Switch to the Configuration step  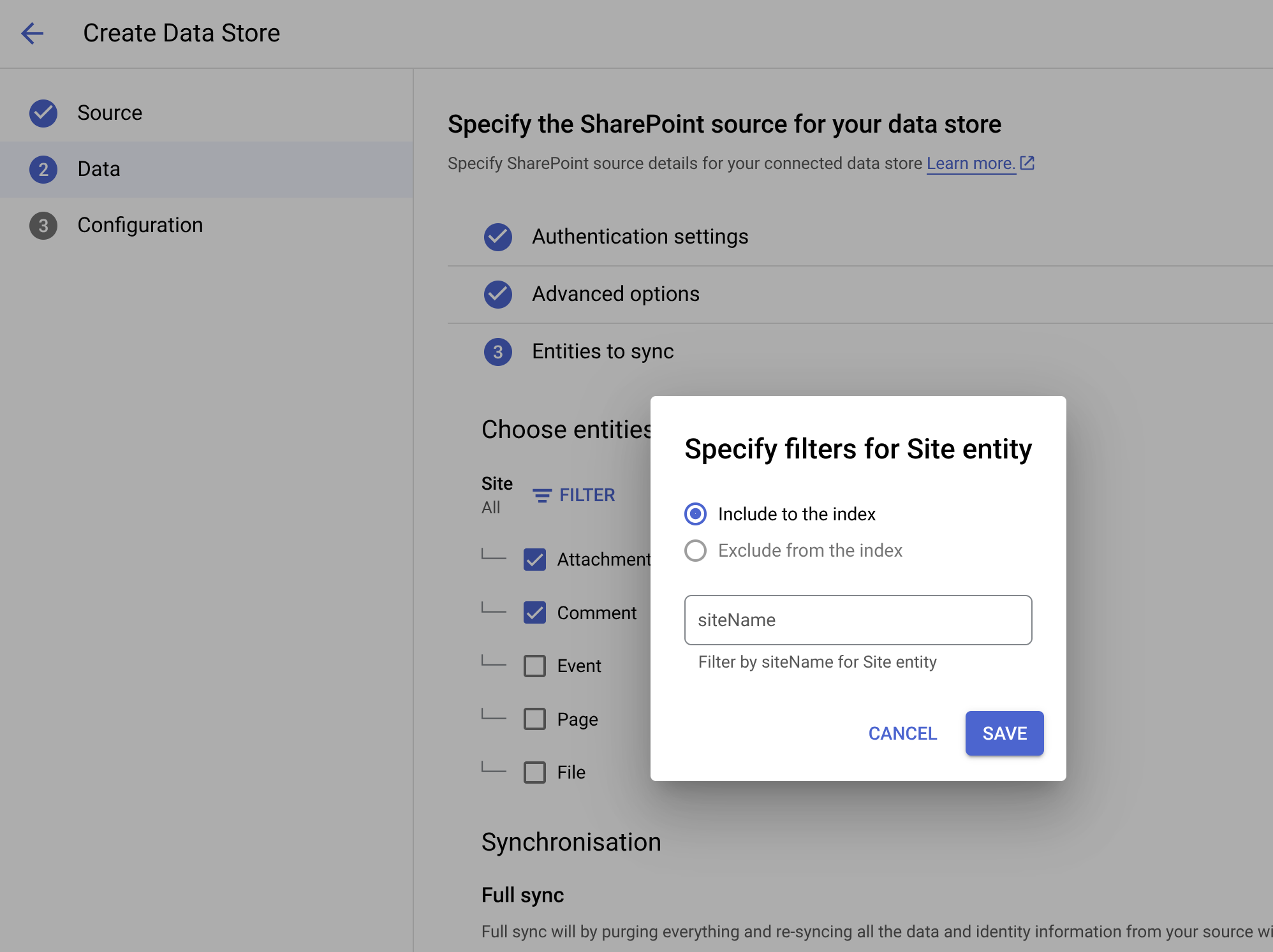pos(140,224)
